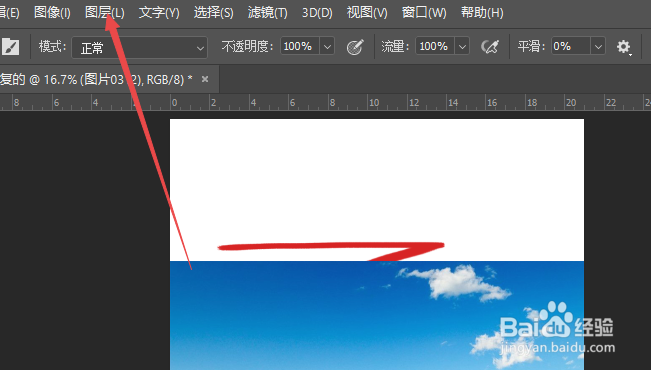This screenshot has height=370, width=651.
Task: Click the 流量 label
Action: [x=395, y=46]
